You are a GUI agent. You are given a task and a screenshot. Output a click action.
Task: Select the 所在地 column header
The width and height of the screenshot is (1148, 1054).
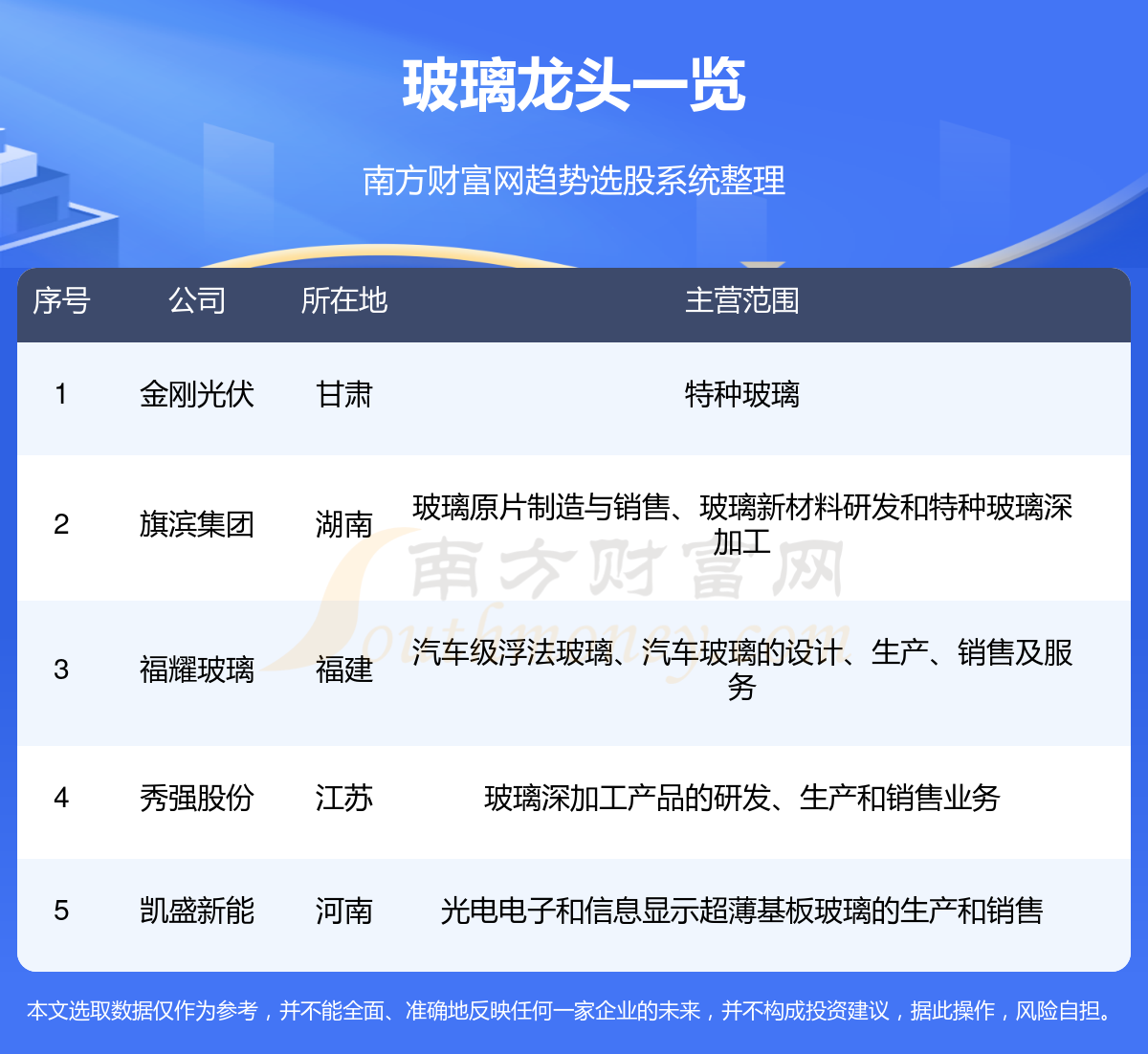(x=344, y=300)
